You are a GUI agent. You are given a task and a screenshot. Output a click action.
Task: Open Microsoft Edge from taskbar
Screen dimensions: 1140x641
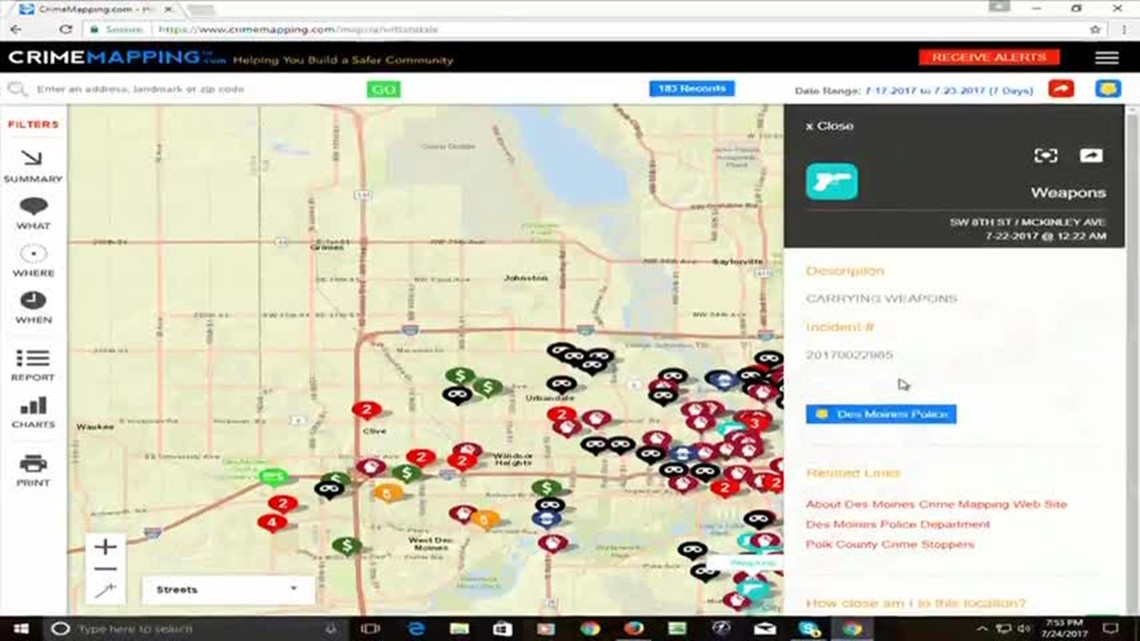pos(416,629)
